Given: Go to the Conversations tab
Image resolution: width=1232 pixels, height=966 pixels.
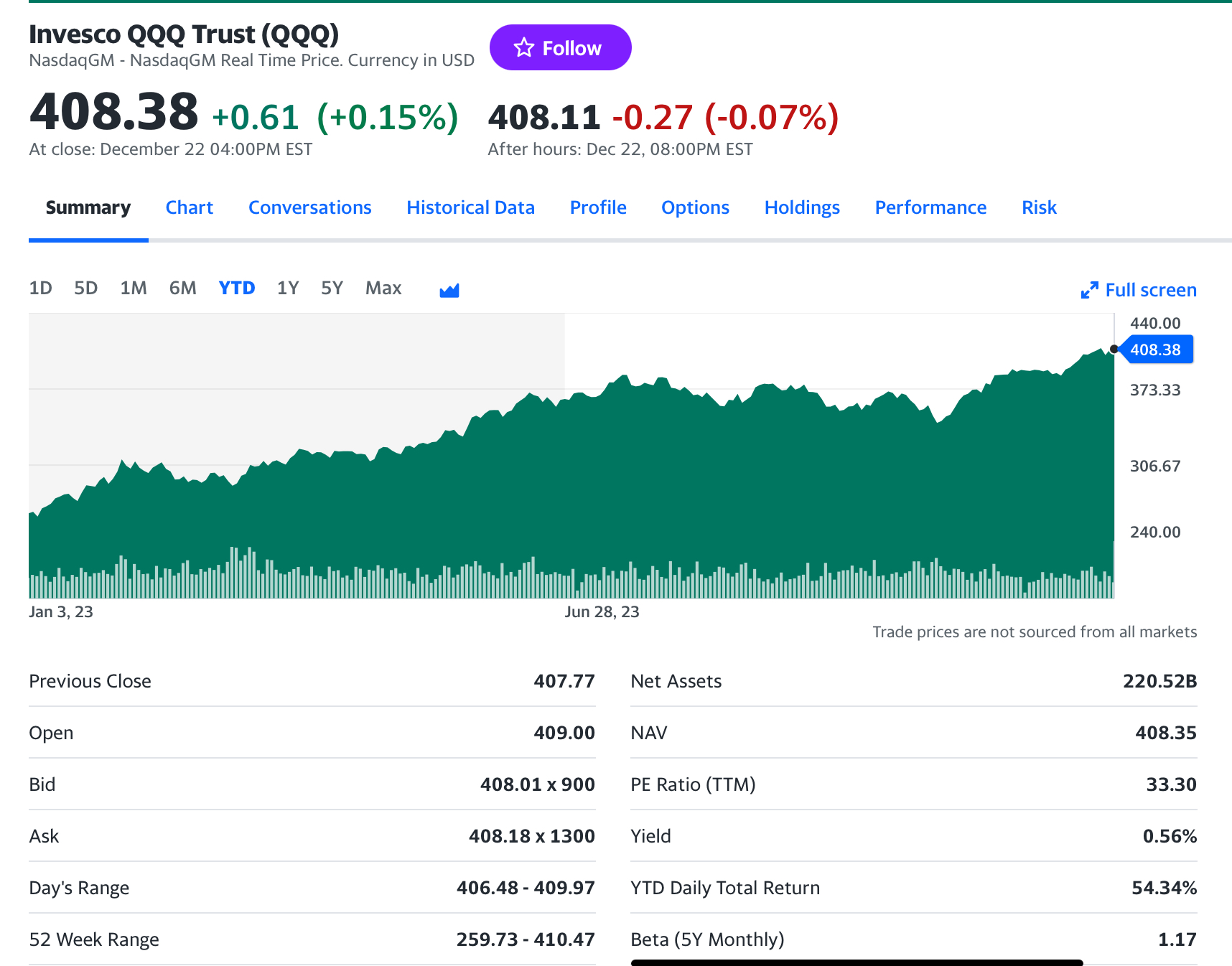Looking at the screenshot, I should pos(309,207).
